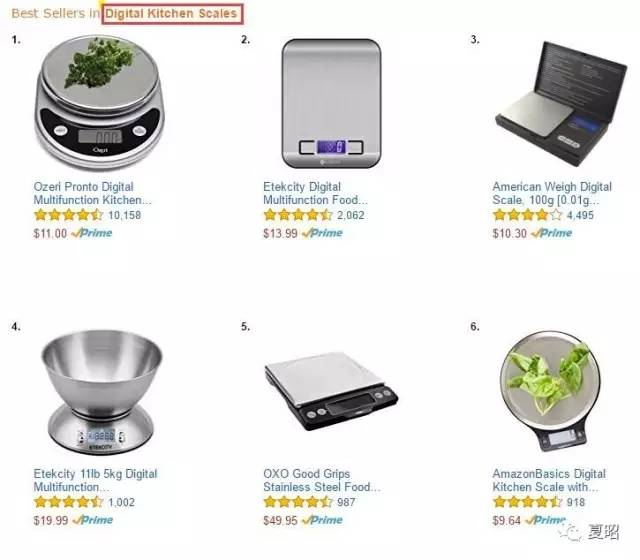Screen dimensions: 640x560
Task: Open American Weigh pocket scale image
Action: point(561,103)
